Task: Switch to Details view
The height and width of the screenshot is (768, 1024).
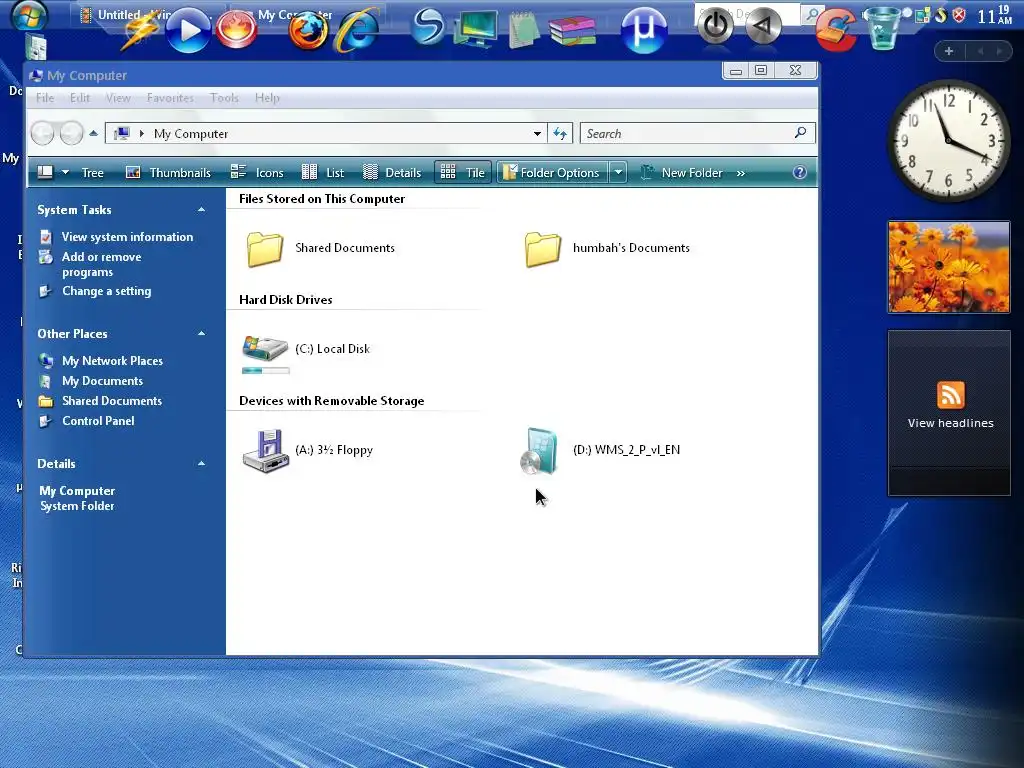Action: coord(392,172)
